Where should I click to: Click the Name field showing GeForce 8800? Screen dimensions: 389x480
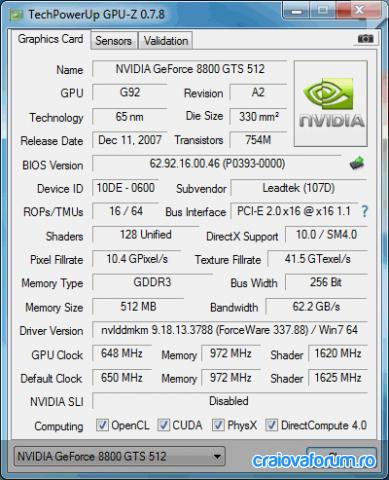(189, 69)
